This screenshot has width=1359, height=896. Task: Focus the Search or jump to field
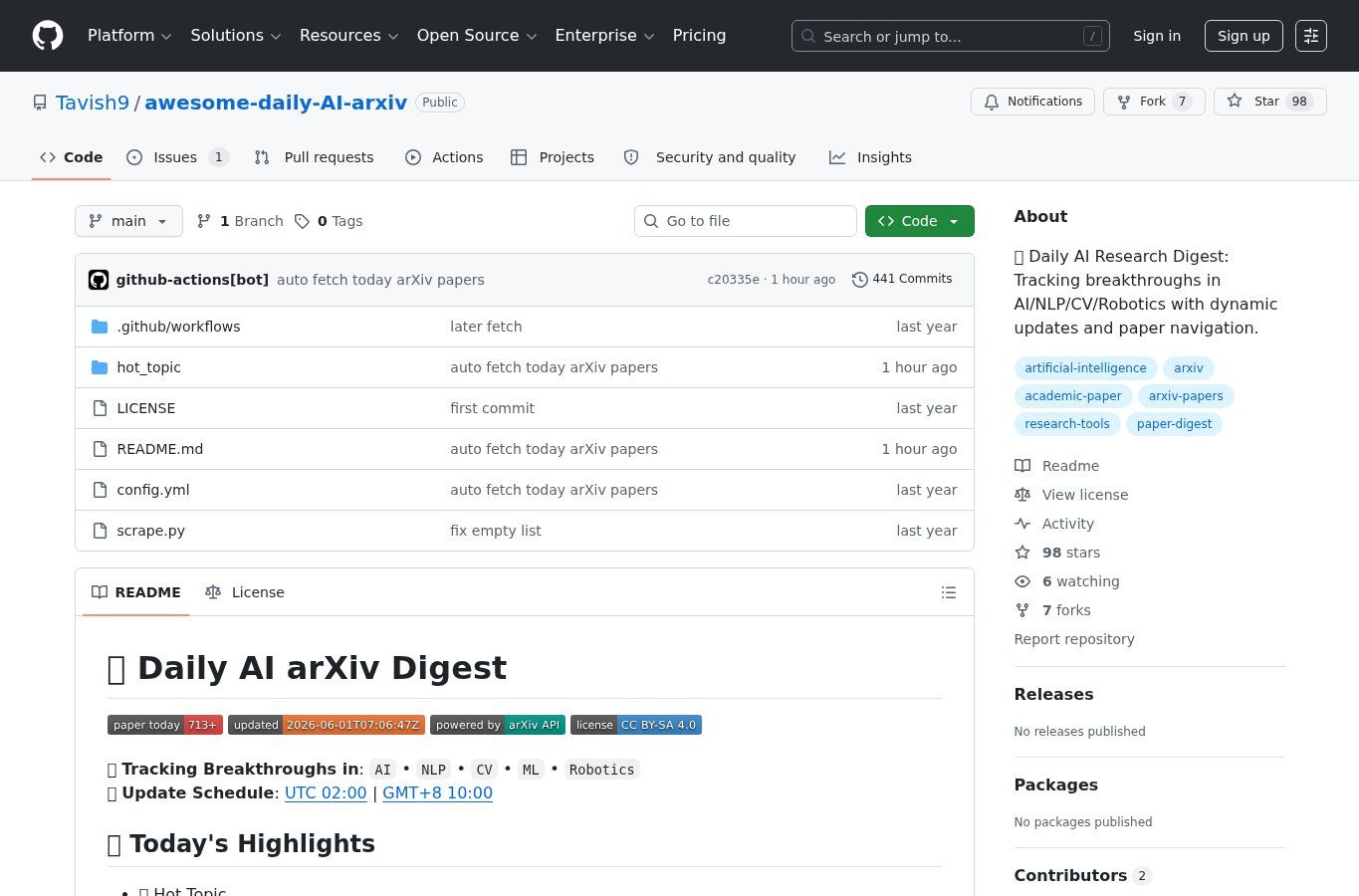(951, 36)
